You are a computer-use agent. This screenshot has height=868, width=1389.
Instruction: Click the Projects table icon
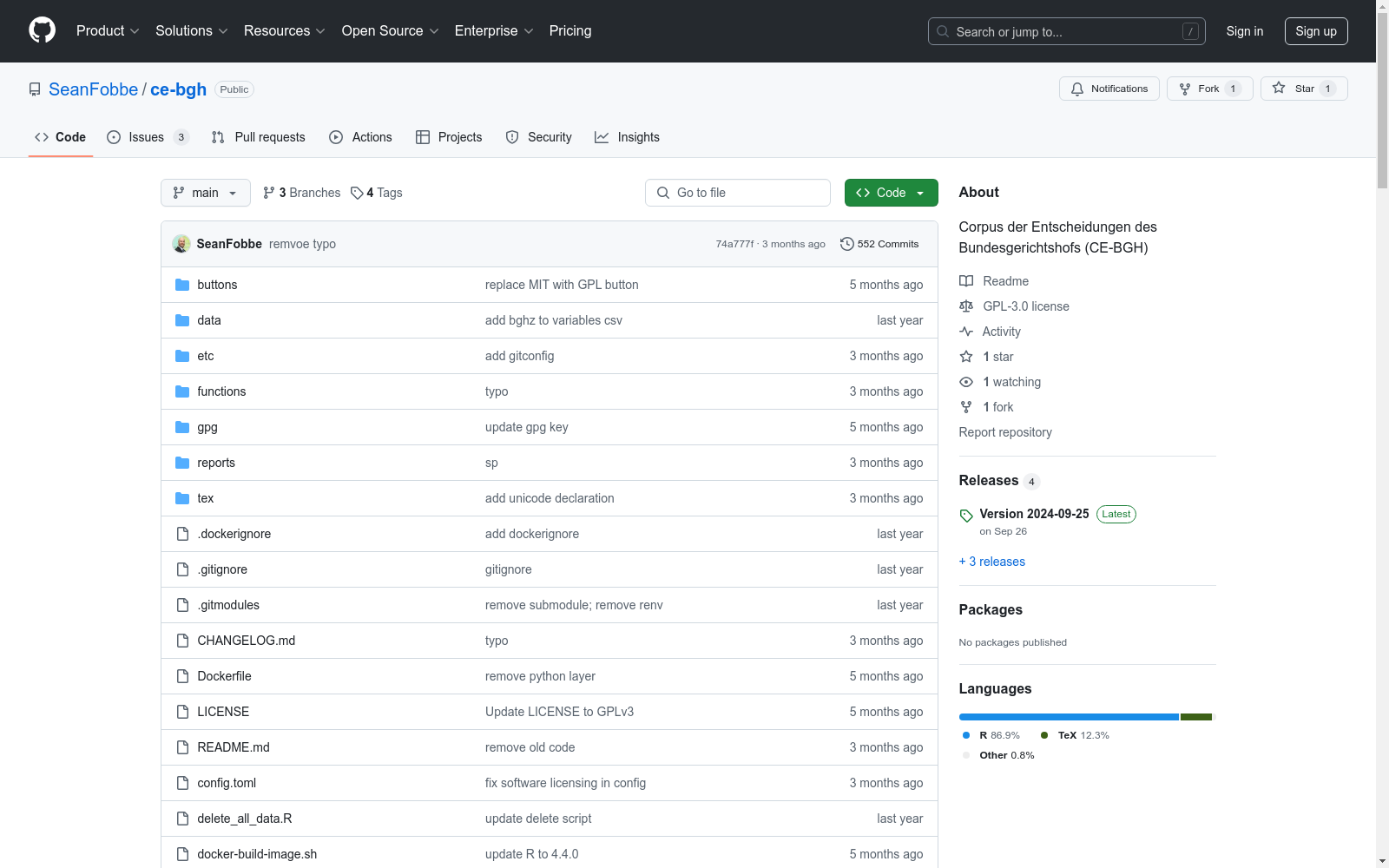tap(423, 137)
